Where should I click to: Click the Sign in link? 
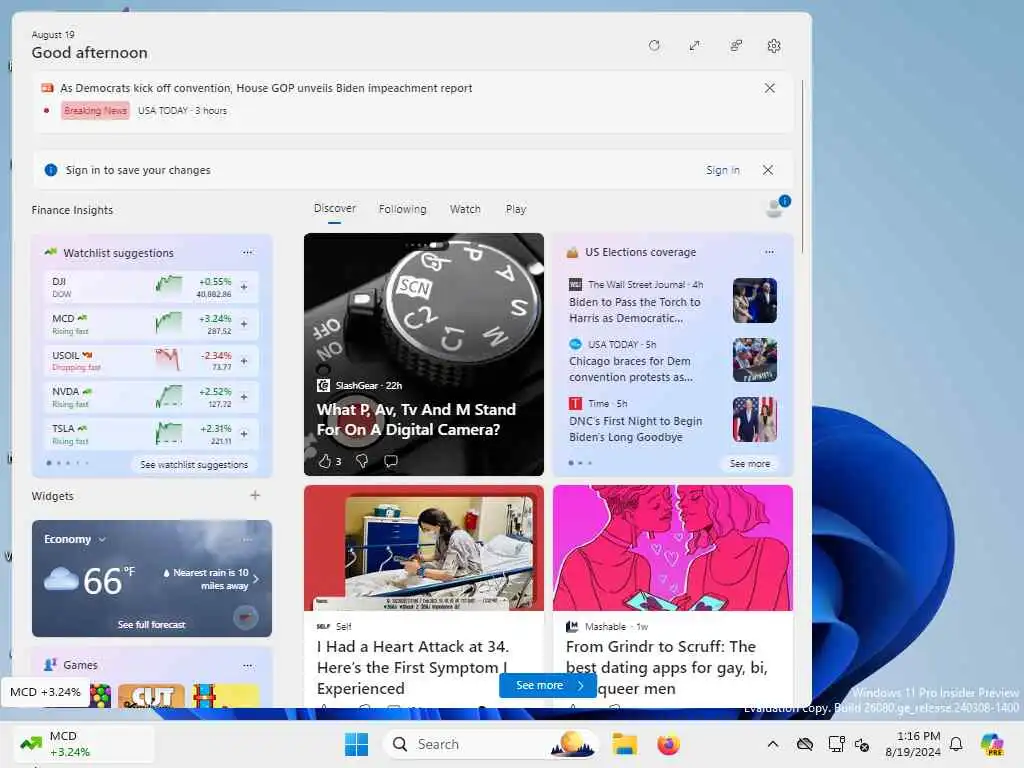722,170
